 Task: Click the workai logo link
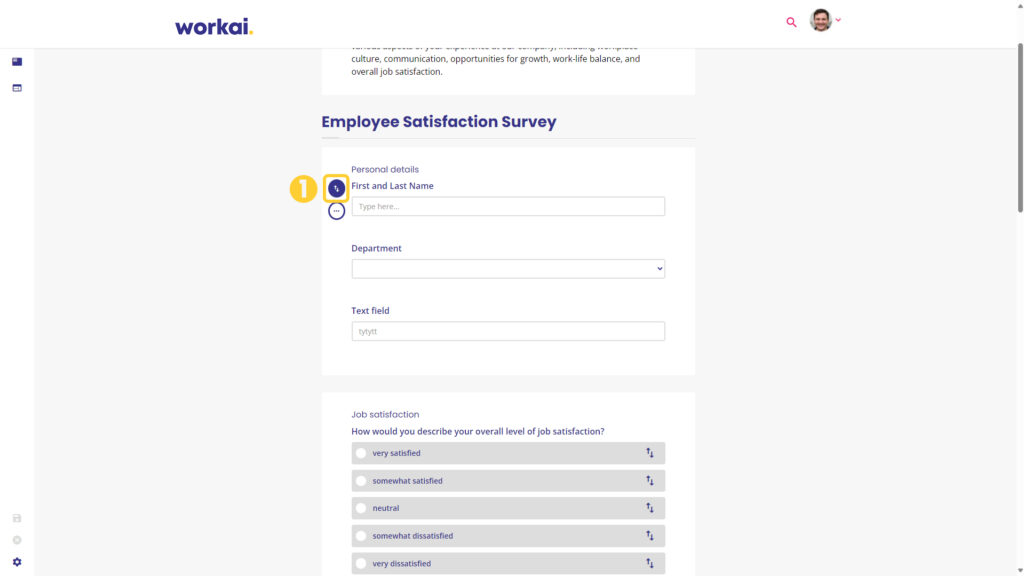pyautogui.click(x=214, y=27)
